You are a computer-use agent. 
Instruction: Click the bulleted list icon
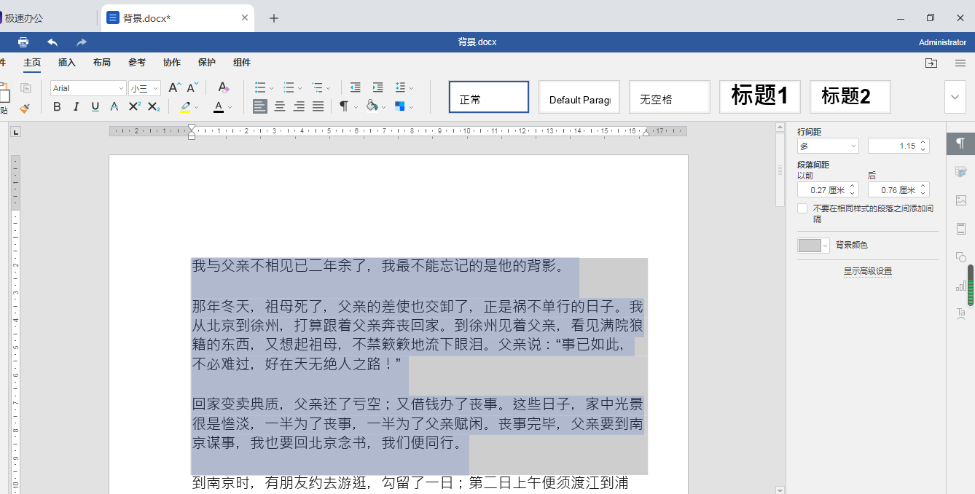[x=260, y=88]
